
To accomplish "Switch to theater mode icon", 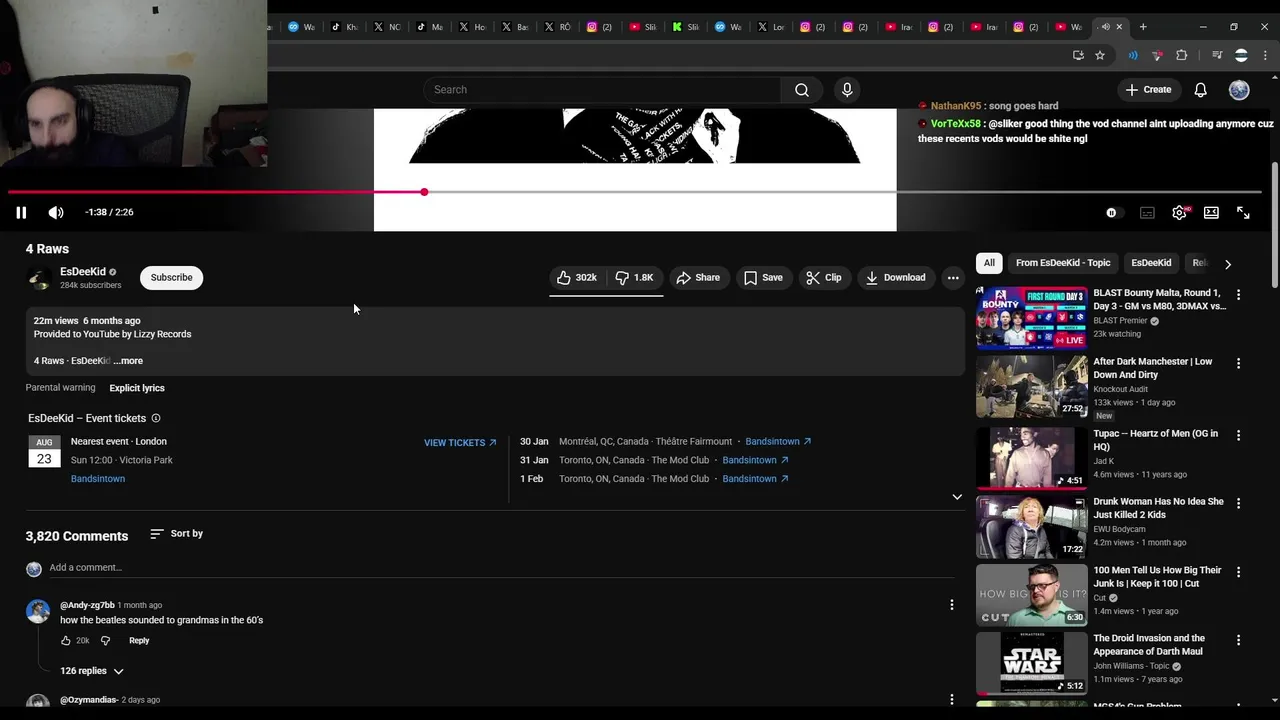I will [x=1211, y=212].
